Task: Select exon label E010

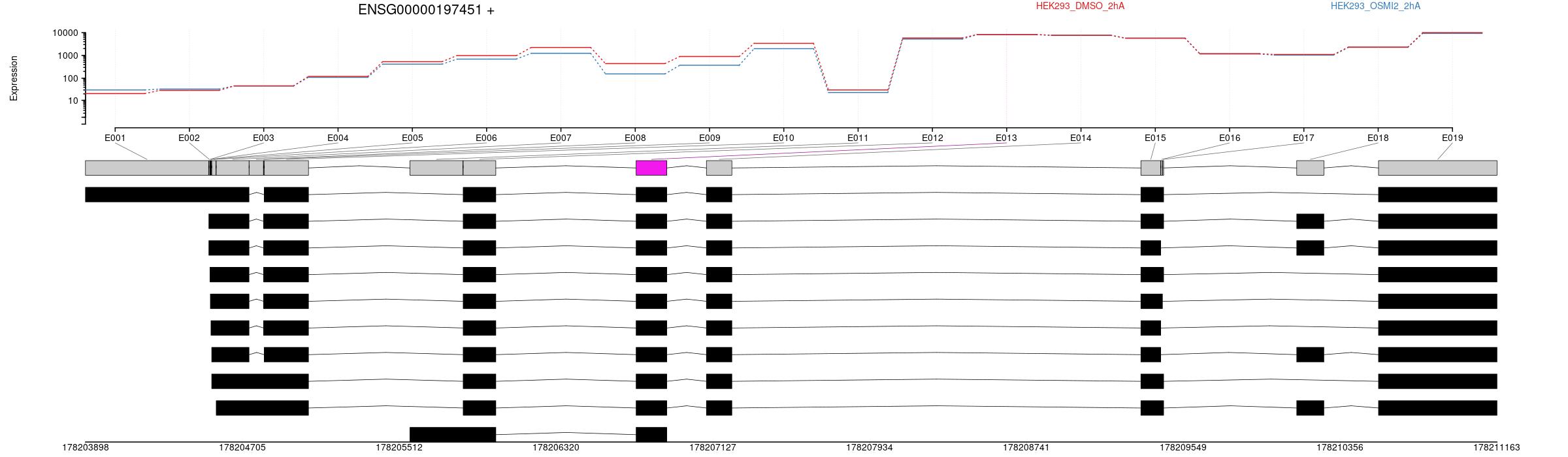Action: 783,138
